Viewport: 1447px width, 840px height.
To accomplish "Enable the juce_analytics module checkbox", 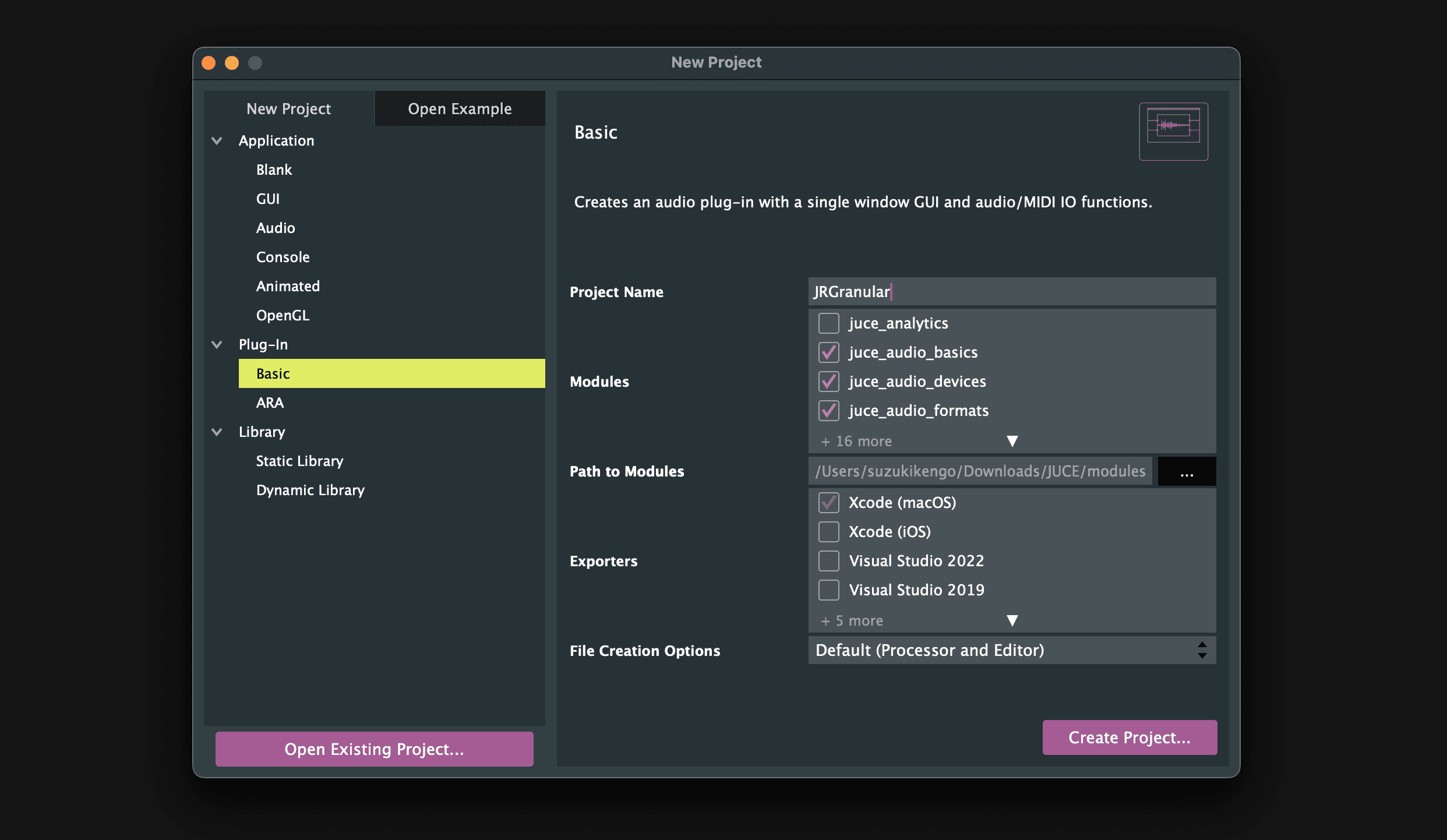I will point(828,323).
